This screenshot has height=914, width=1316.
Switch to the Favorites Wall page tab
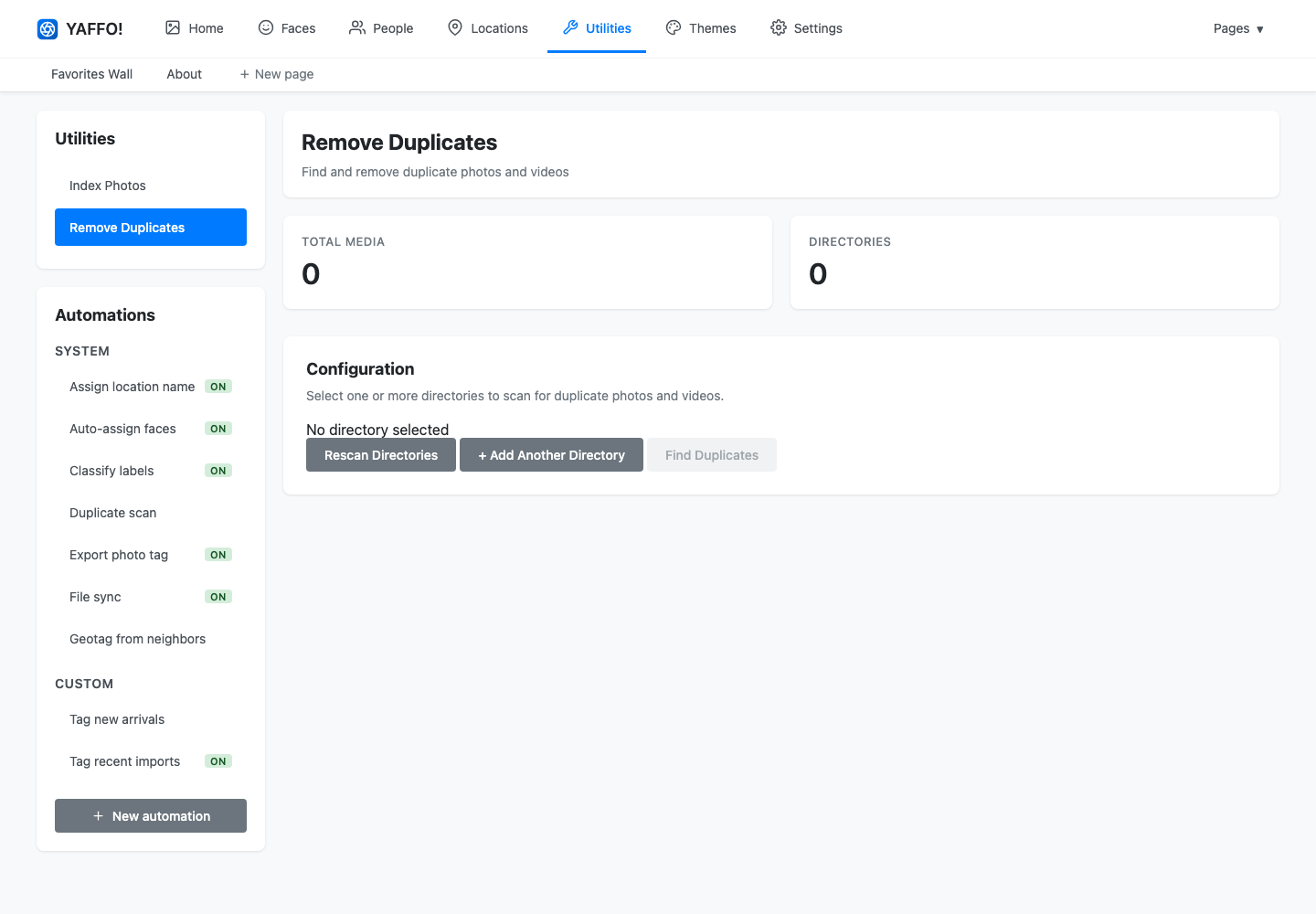[x=91, y=74]
